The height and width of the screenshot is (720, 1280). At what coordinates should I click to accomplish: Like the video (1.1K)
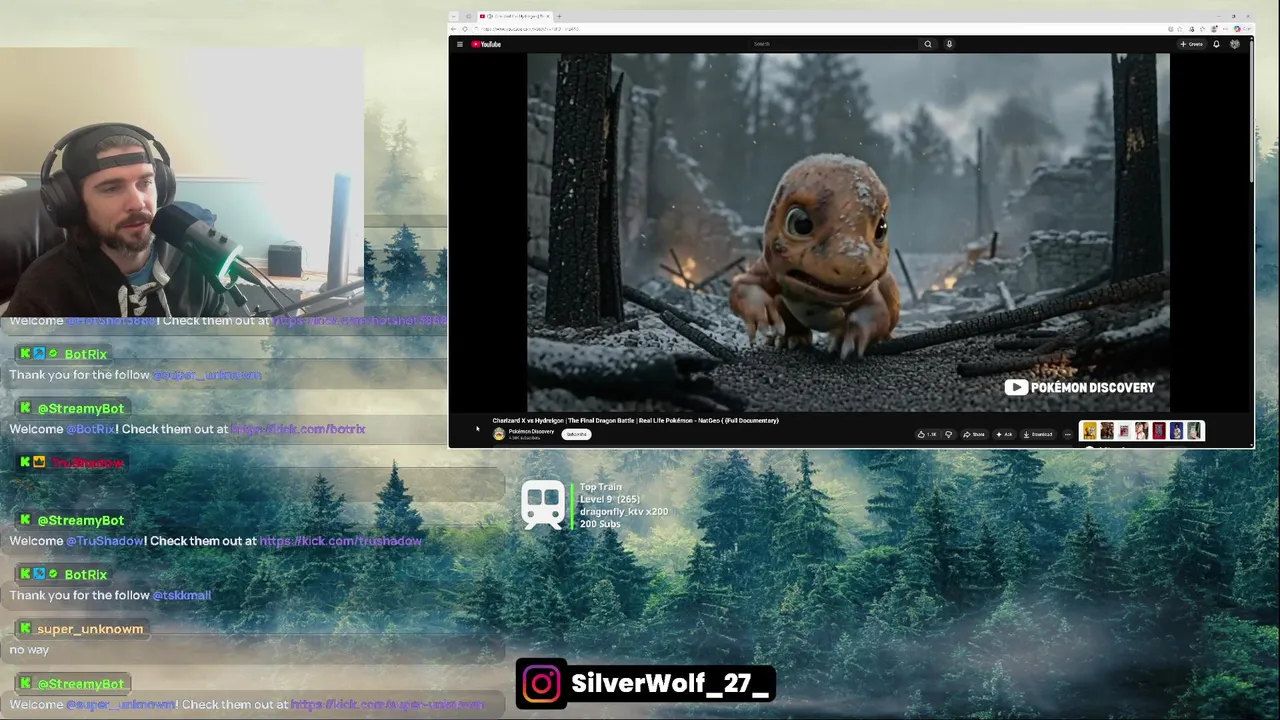[x=927, y=434]
